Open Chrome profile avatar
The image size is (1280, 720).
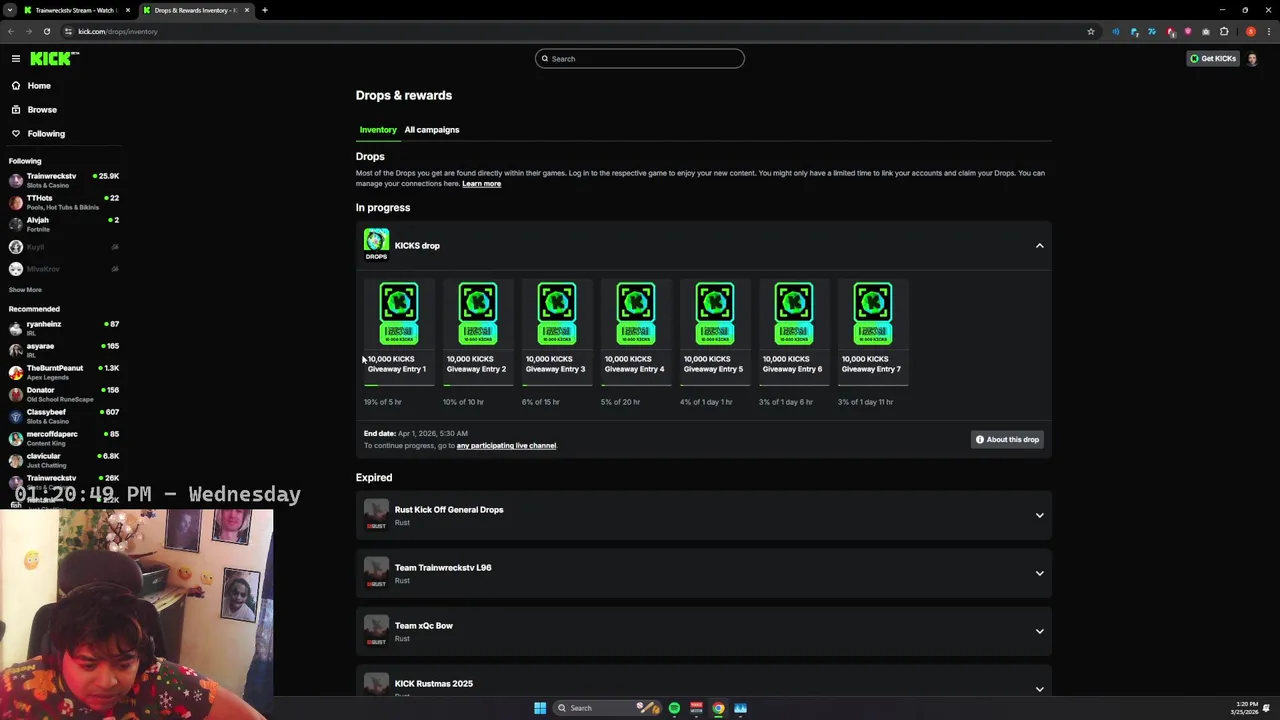pos(1251,31)
